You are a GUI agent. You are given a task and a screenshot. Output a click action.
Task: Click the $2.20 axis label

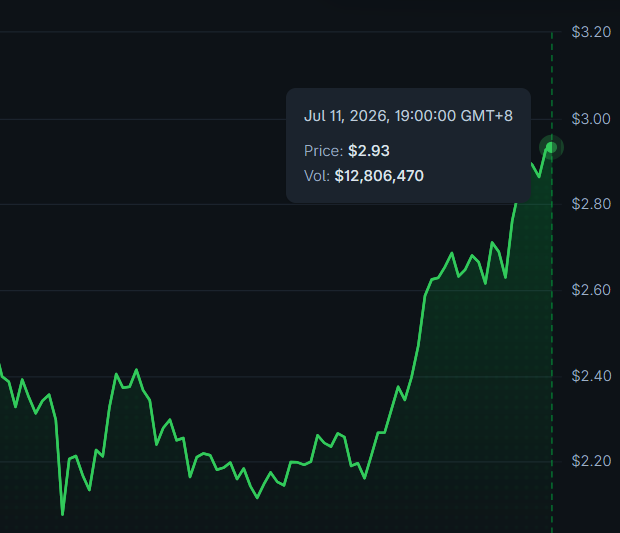591,461
